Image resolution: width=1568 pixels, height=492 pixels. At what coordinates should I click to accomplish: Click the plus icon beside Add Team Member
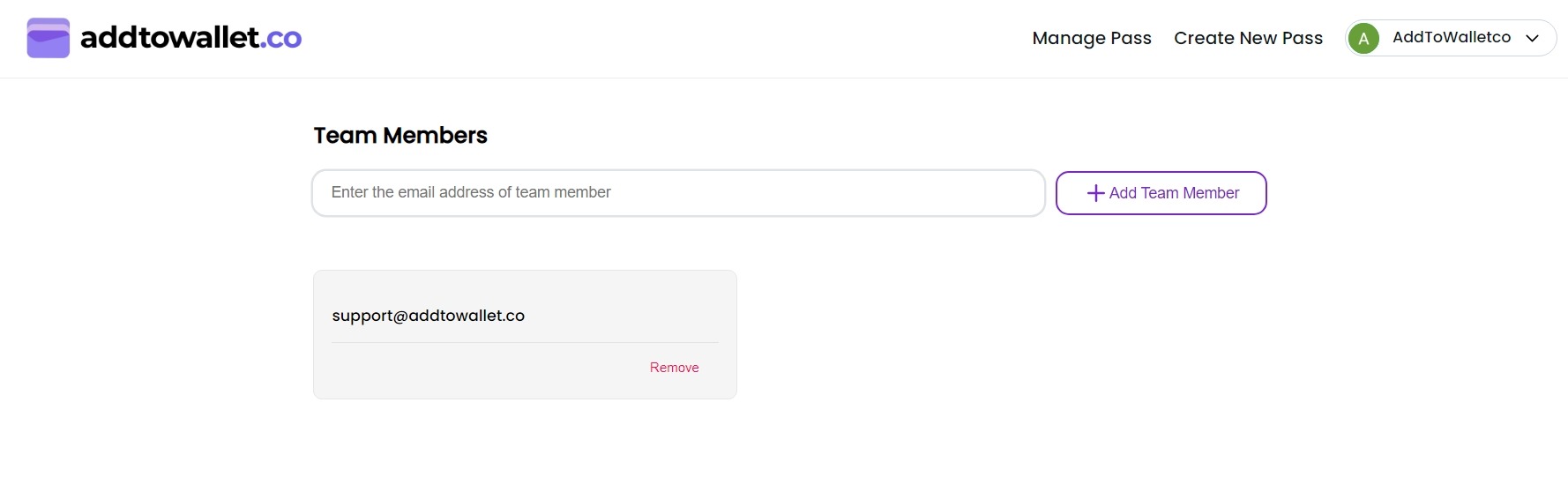point(1095,193)
